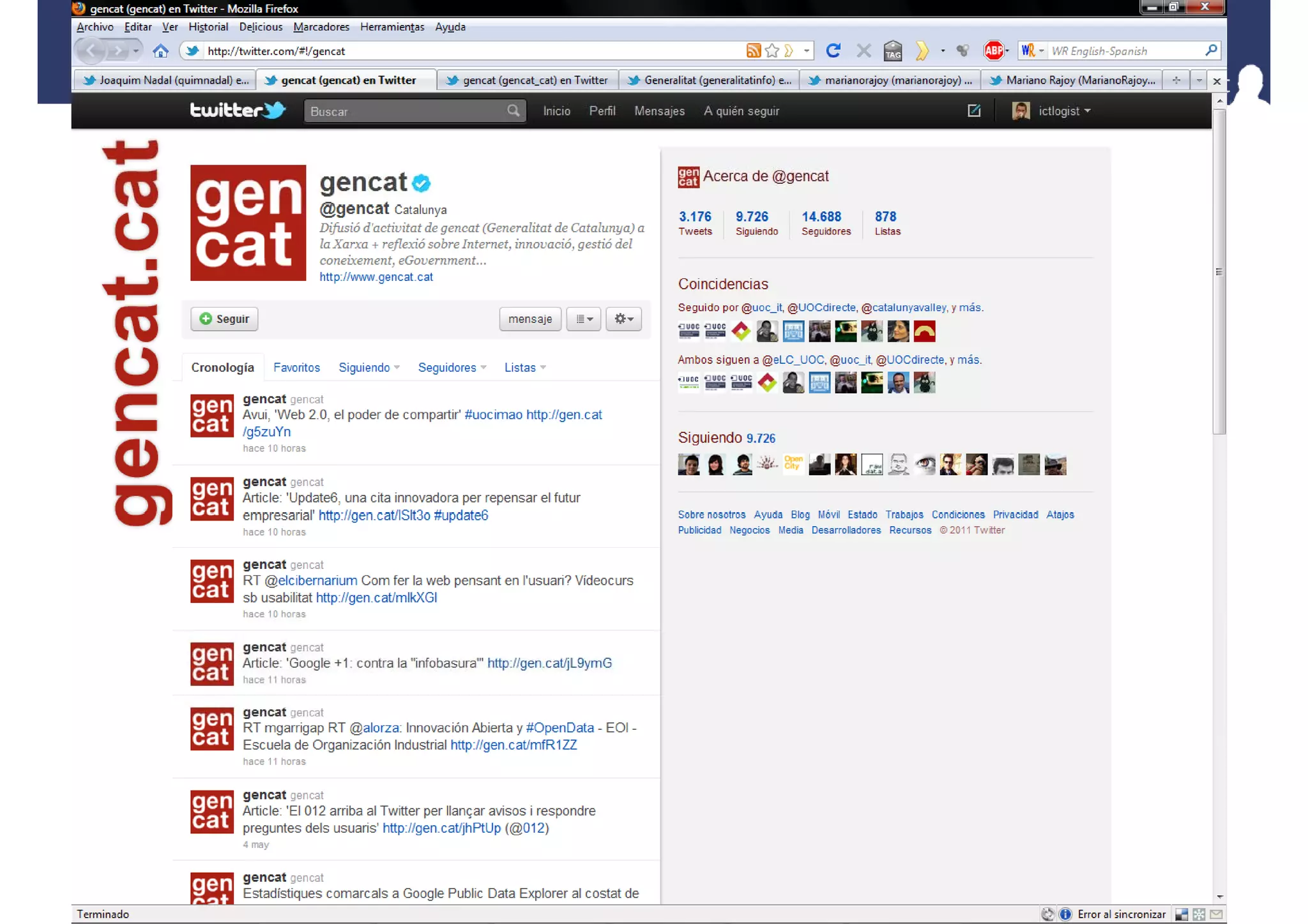Open the lists dropdown next to mensaje
1308x924 pixels.
[584, 319]
